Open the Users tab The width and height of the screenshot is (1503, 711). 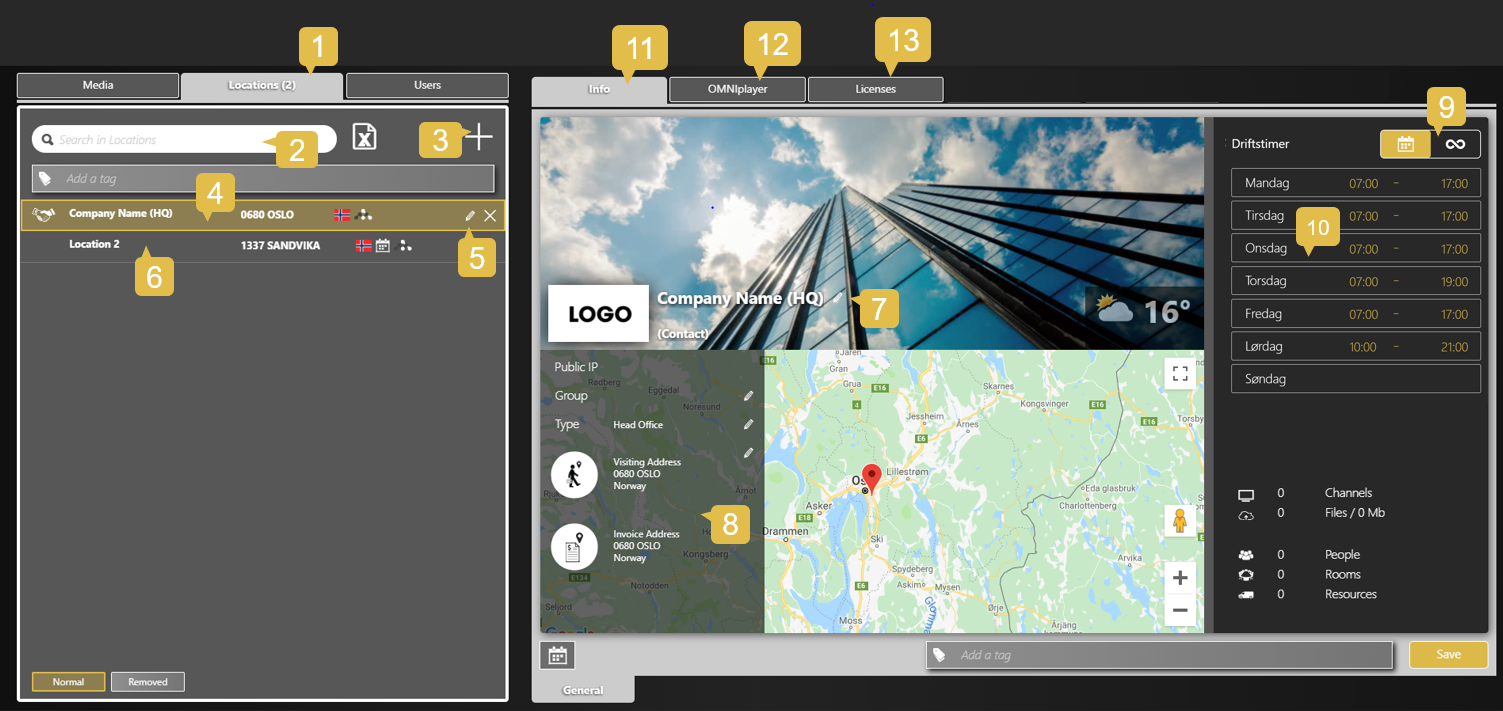(x=427, y=85)
